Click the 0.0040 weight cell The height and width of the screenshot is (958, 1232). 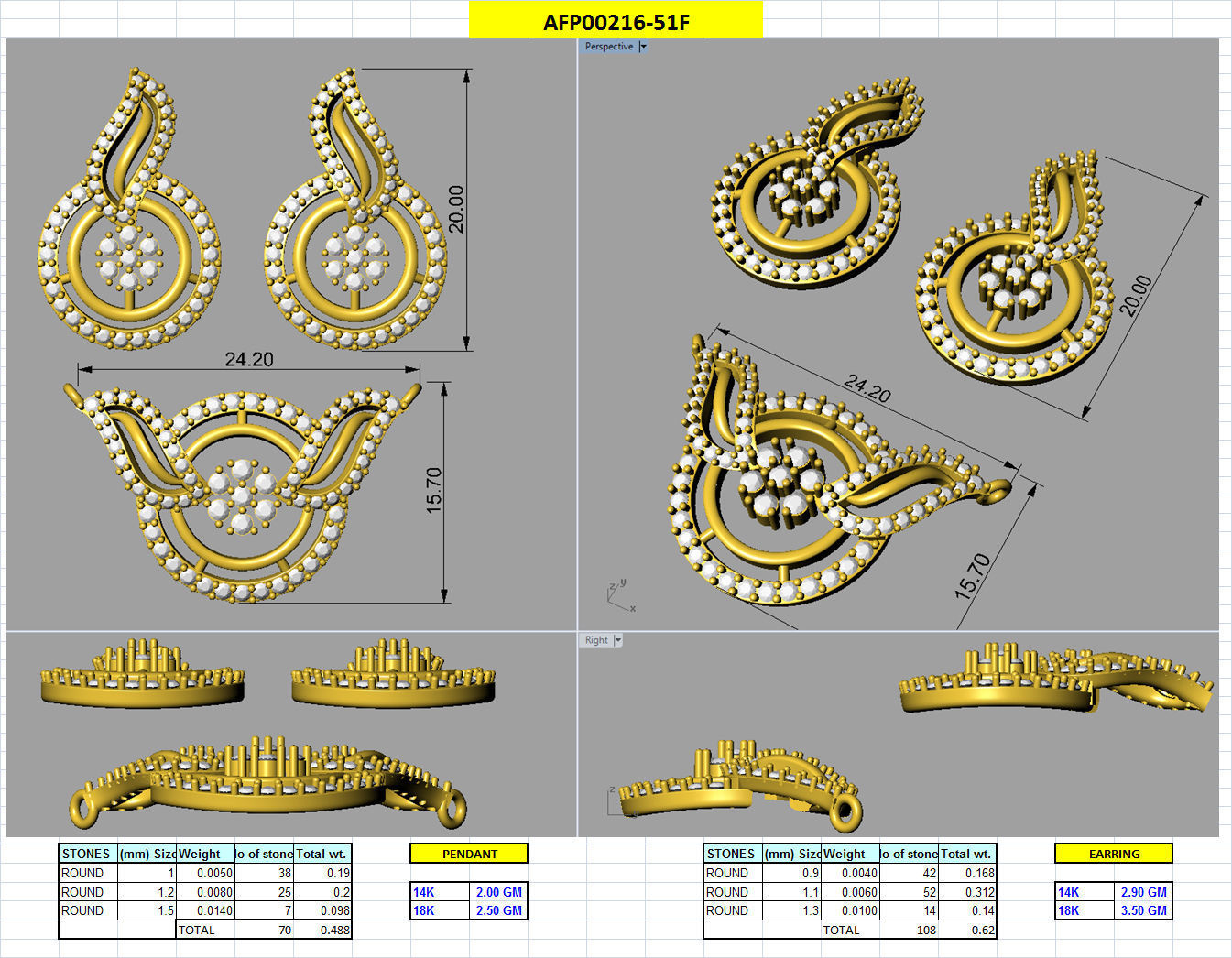click(x=850, y=873)
